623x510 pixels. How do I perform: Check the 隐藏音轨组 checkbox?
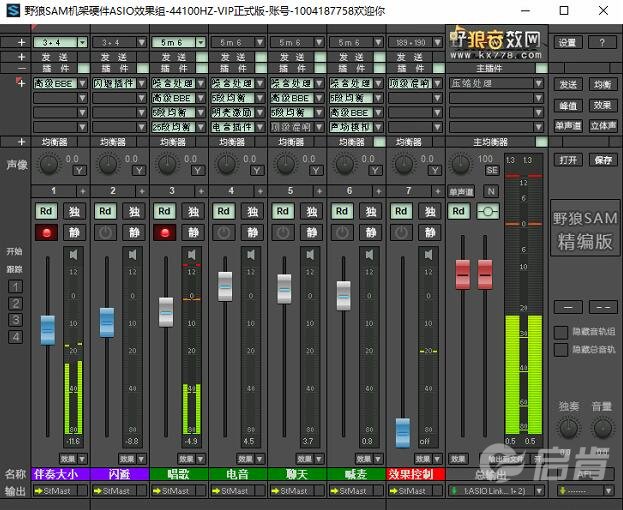[x=561, y=332]
